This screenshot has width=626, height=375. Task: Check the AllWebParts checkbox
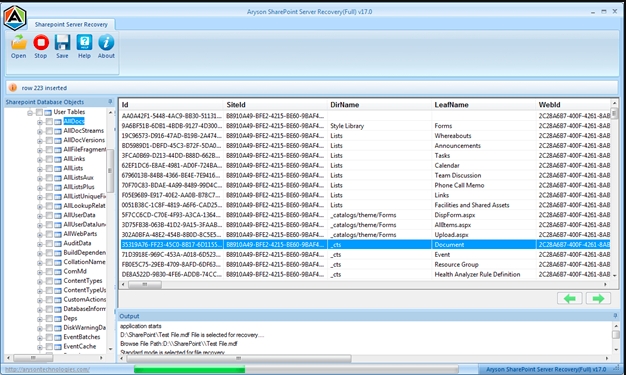click(49, 234)
